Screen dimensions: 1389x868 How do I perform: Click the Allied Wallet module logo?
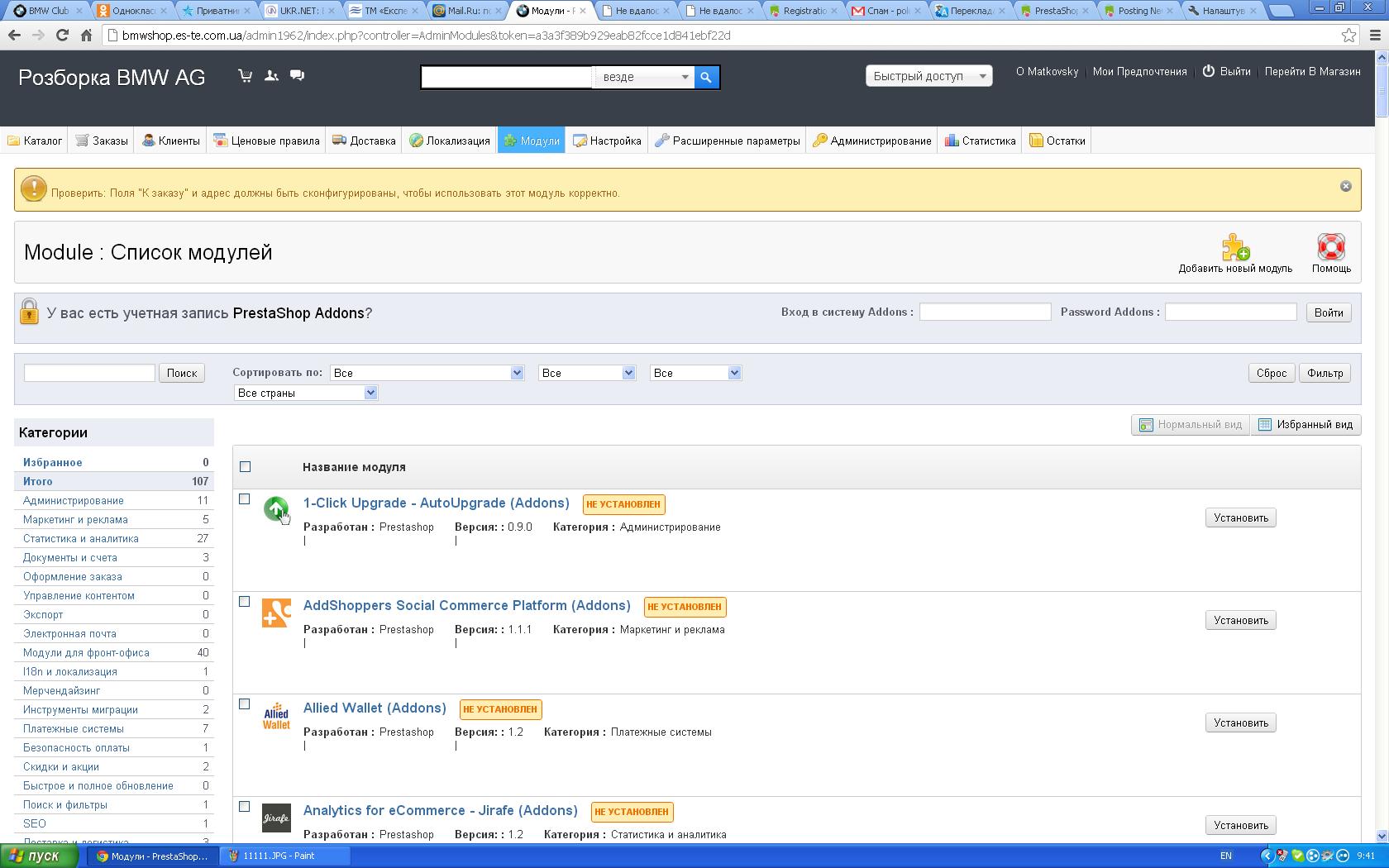tap(276, 716)
